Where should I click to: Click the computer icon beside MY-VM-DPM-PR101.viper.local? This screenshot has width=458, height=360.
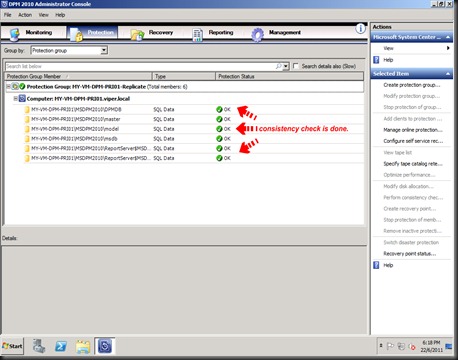click(x=22, y=98)
